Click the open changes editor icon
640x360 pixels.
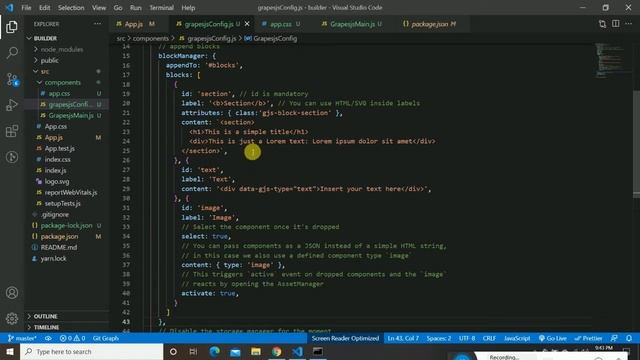(602, 24)
